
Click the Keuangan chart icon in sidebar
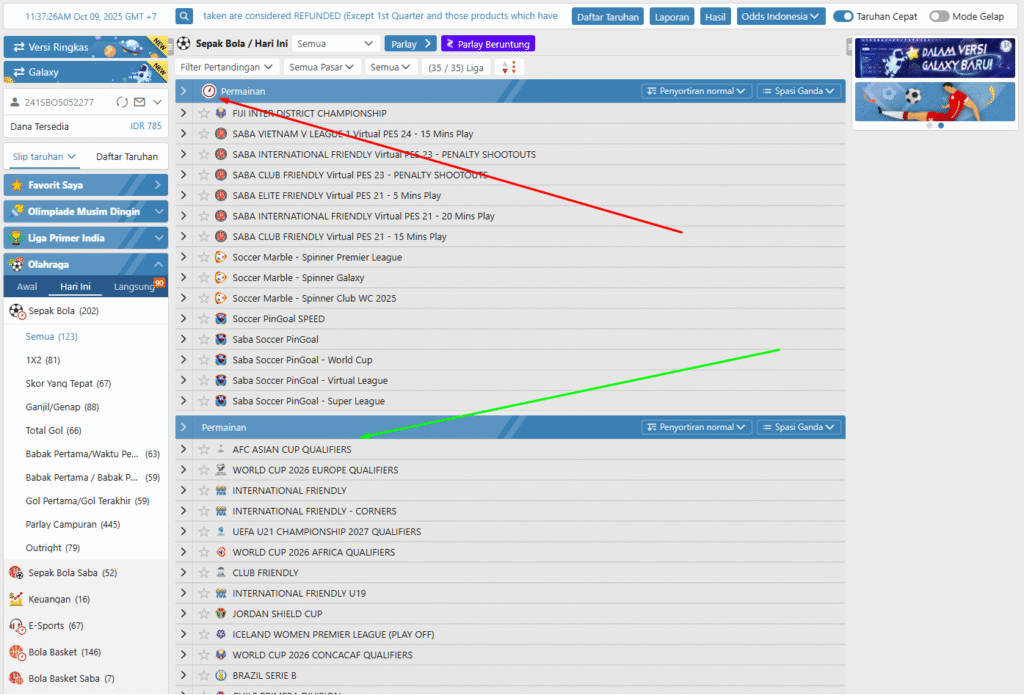click(x=16, y=599)
